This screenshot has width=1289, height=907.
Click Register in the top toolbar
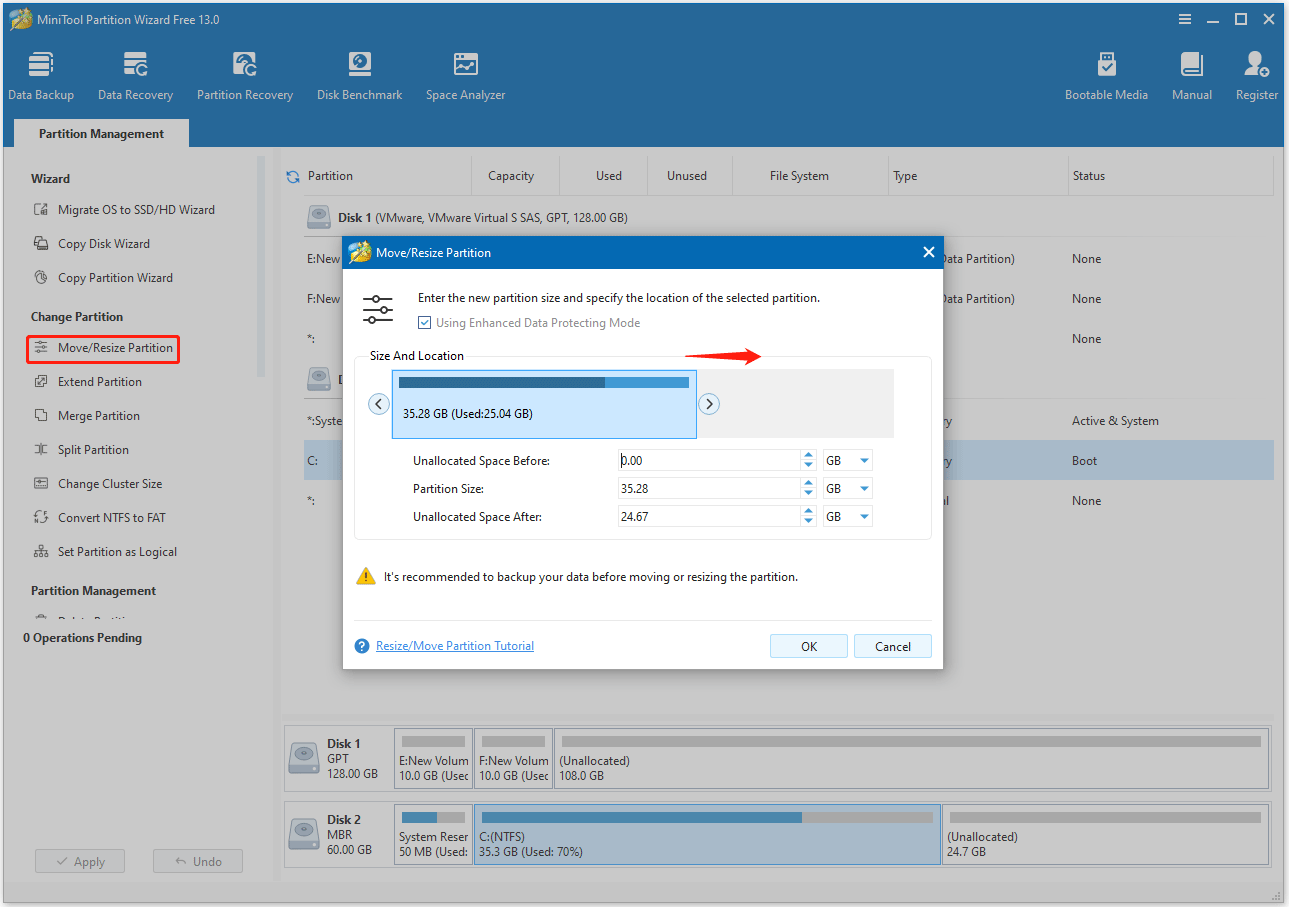(1255, 74)
